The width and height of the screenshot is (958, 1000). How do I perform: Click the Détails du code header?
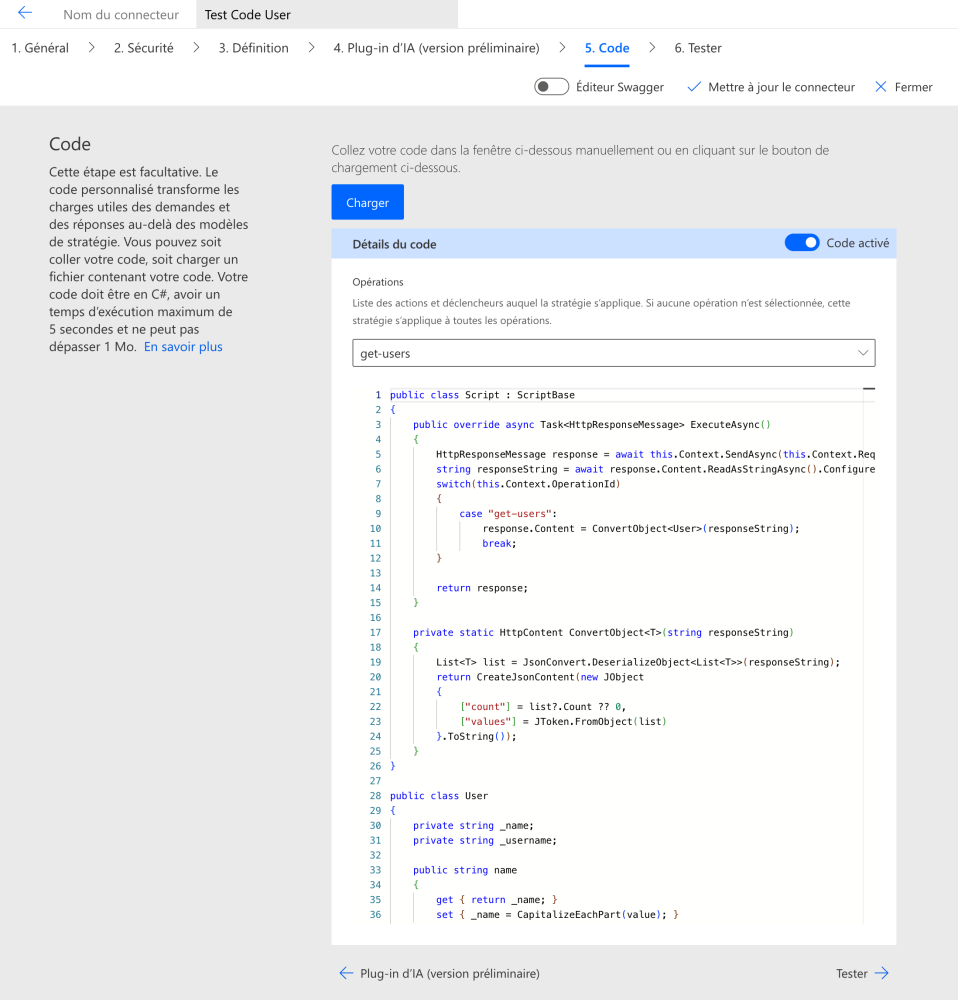394,244
